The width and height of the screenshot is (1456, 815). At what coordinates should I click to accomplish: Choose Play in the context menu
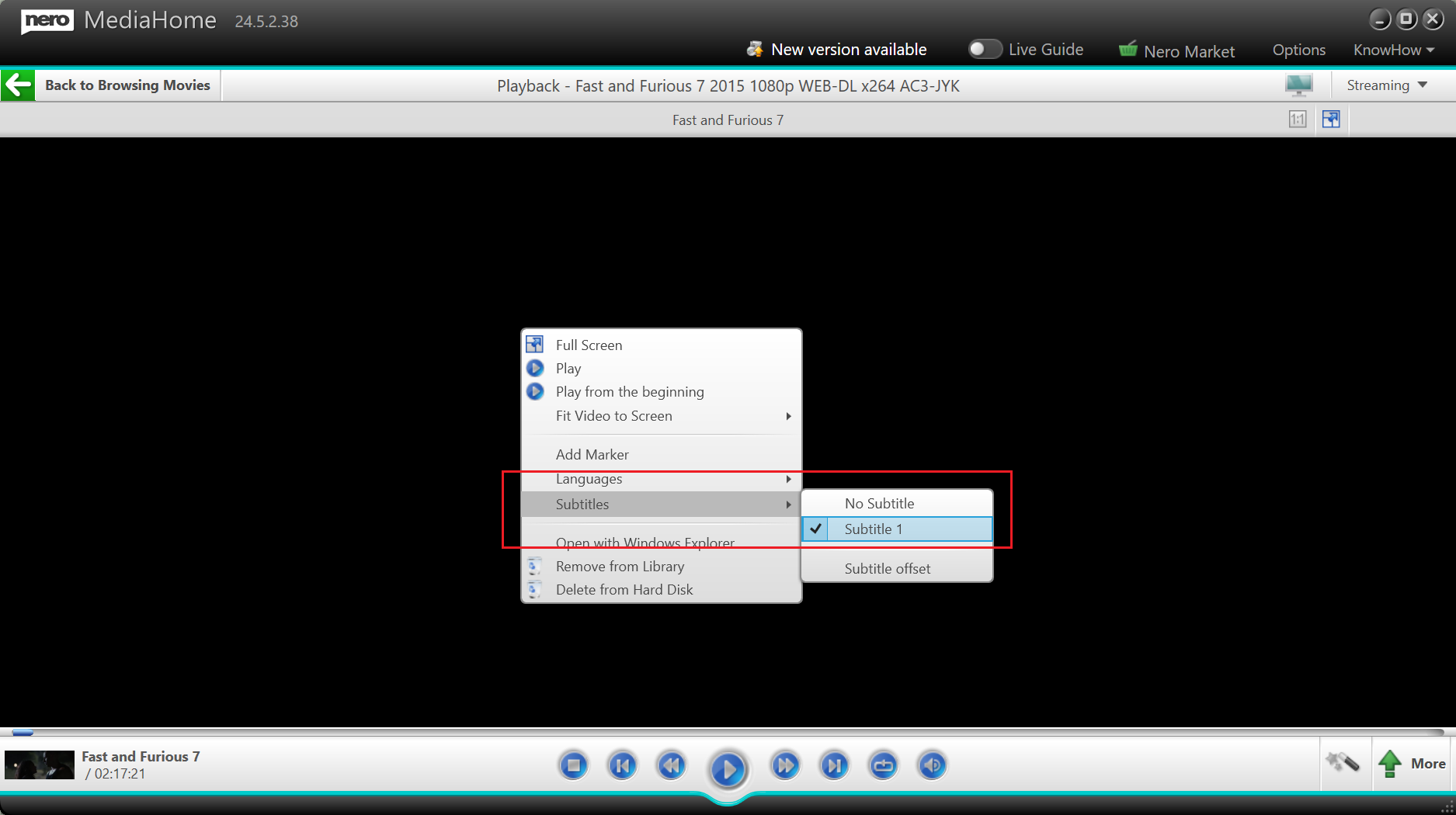click(x=662, y=369)
